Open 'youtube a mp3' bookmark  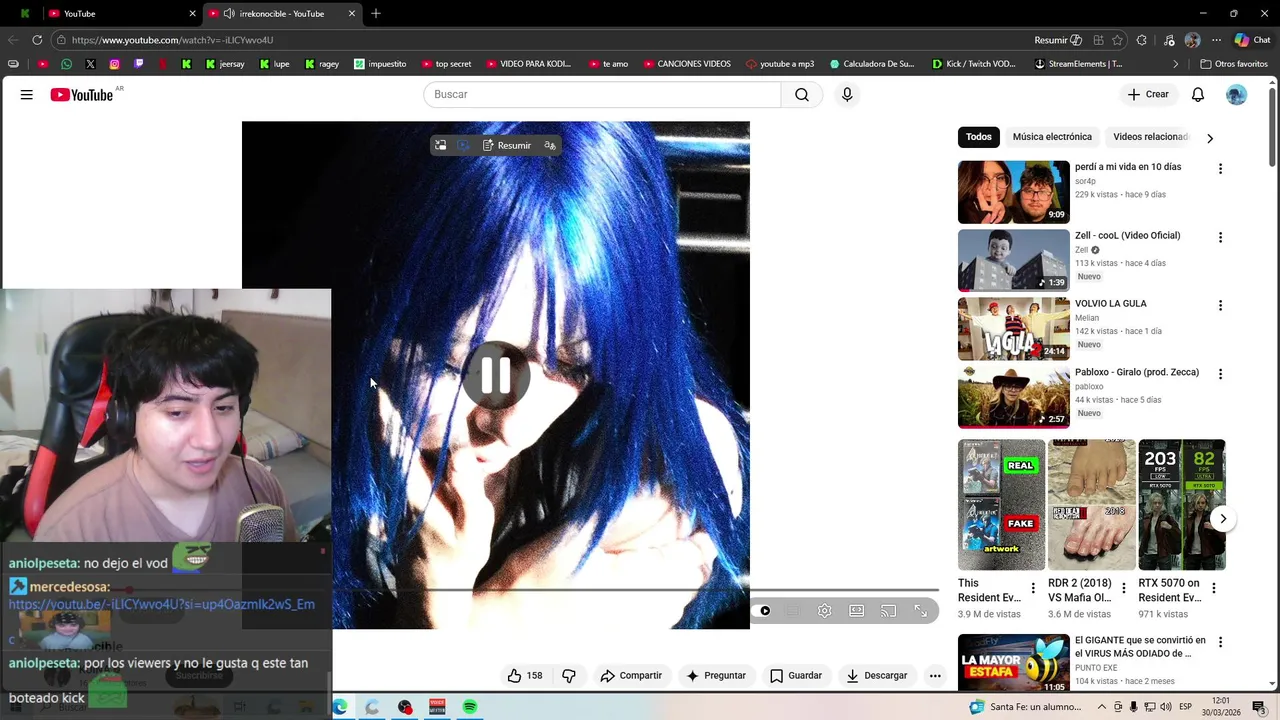click(x=780, y=64)
